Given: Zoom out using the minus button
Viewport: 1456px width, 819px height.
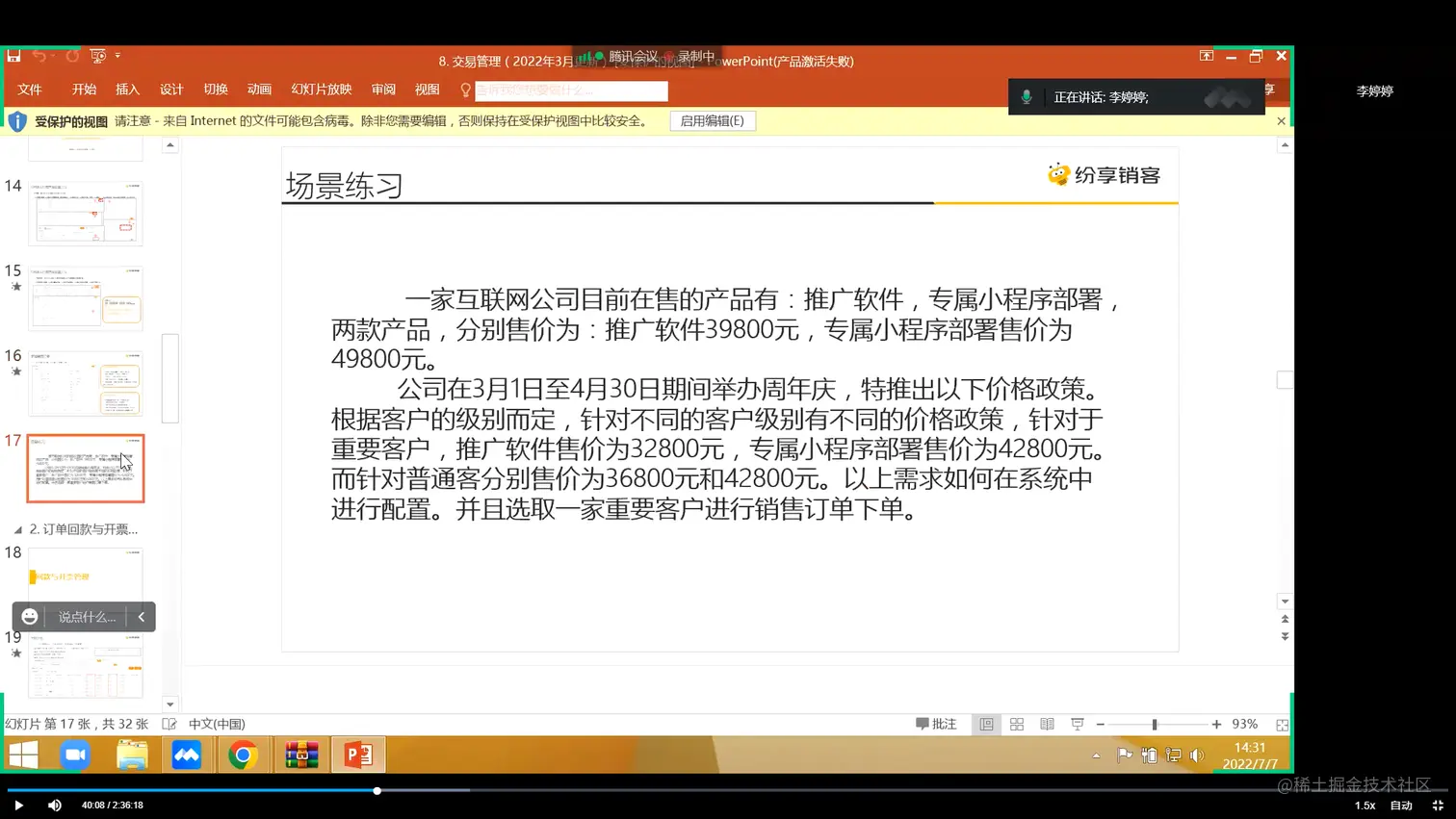Looking at the screenshot, I should [x=1101, y=724].
